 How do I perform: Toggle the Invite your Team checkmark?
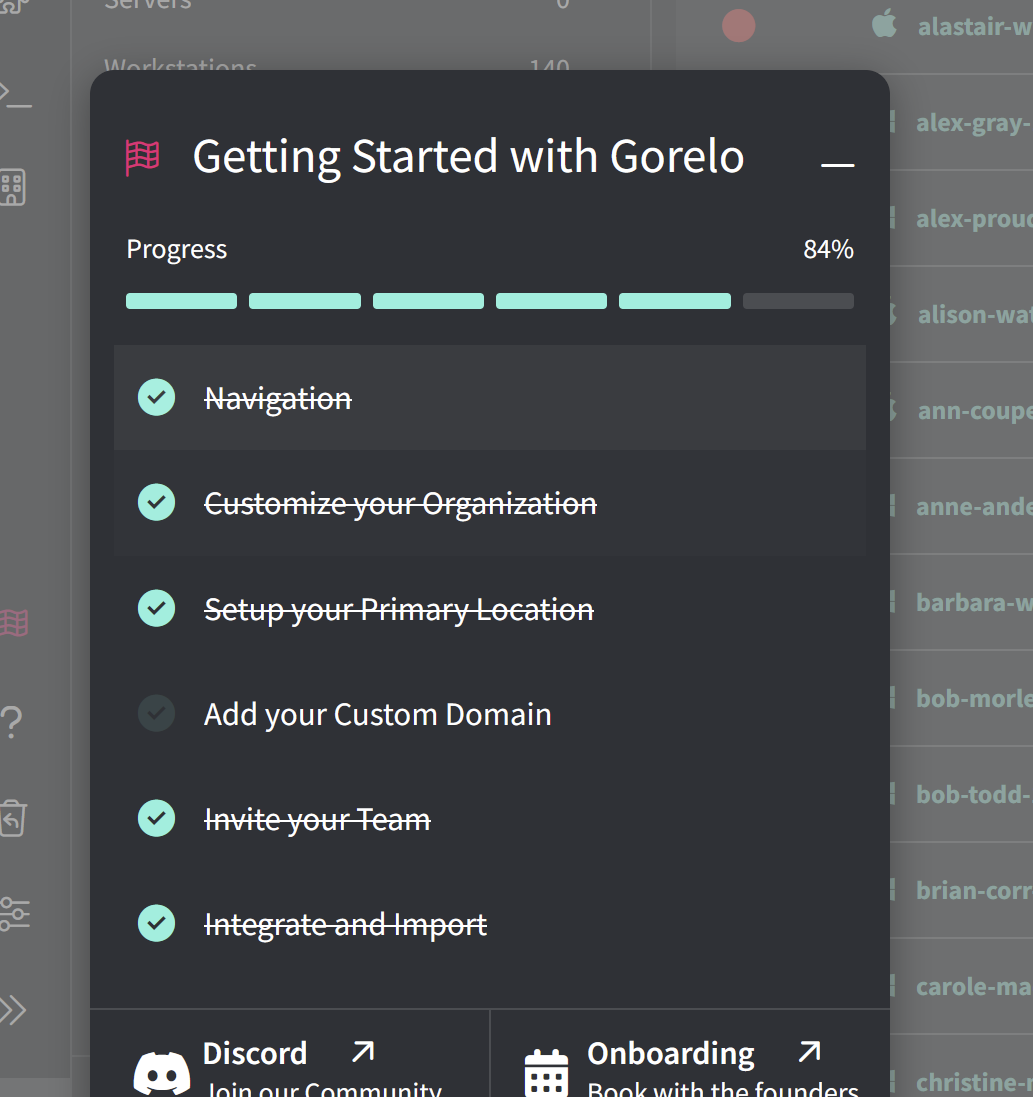[156, 819]
